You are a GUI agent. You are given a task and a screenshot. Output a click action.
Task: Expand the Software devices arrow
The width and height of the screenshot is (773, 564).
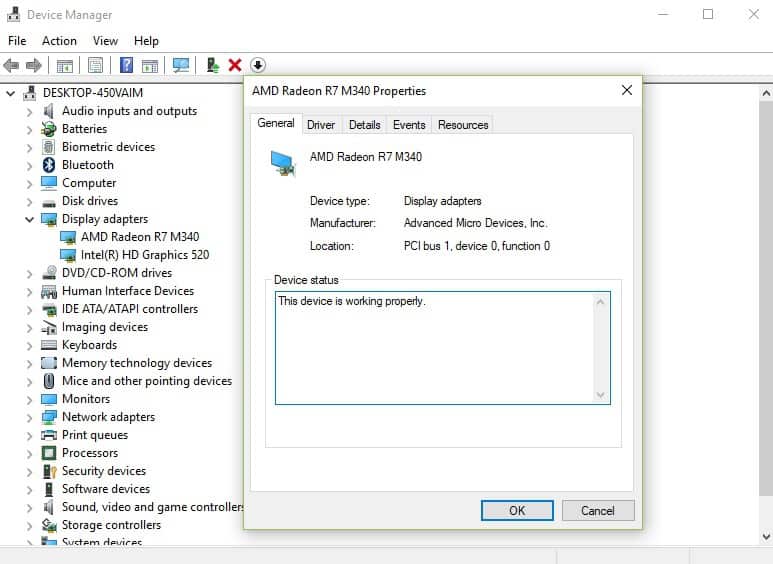pyautogui.click(x=29, y=490)
